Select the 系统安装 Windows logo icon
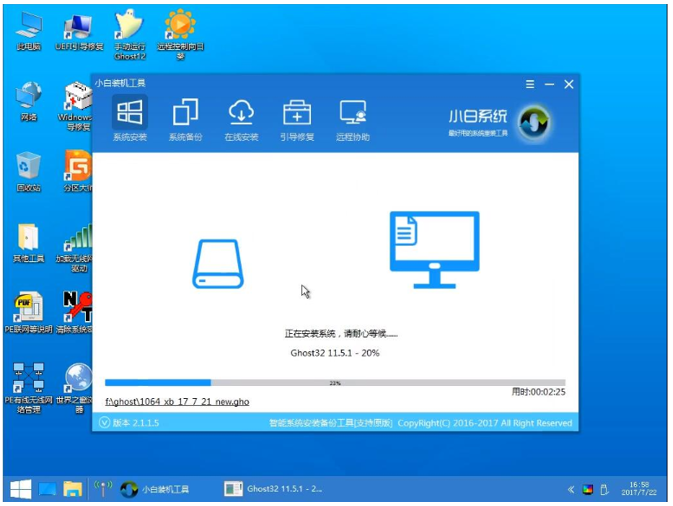The image size is (673, 506). 129,112
